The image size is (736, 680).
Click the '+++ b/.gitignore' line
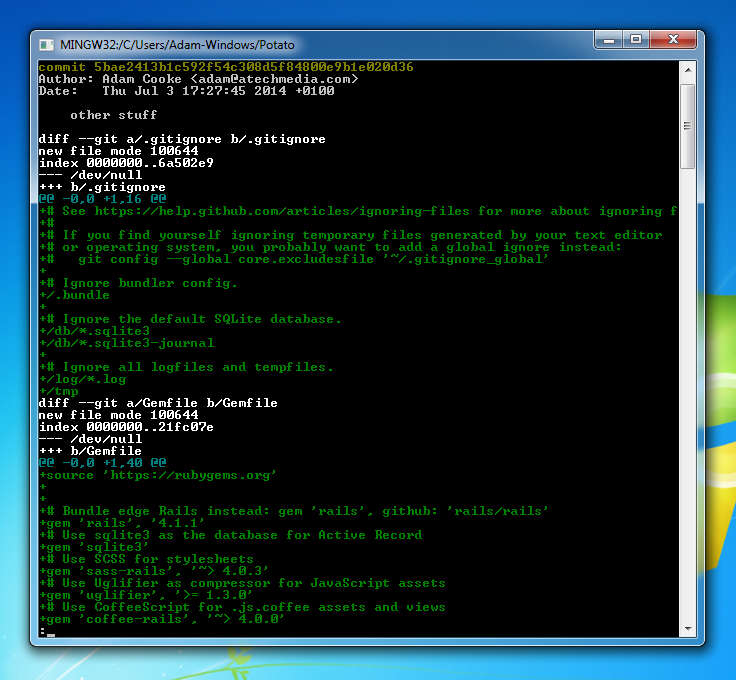(102, 187)
